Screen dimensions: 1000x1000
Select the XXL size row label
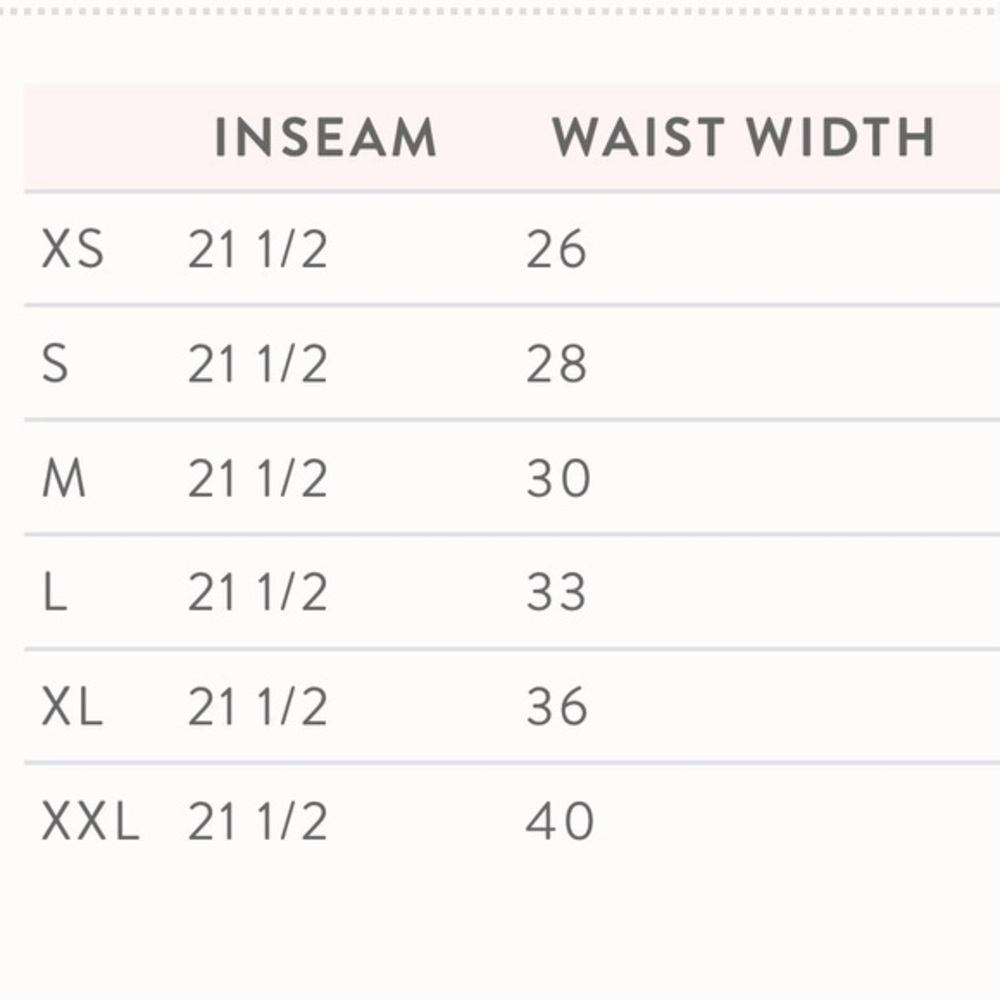pos(91,821)
